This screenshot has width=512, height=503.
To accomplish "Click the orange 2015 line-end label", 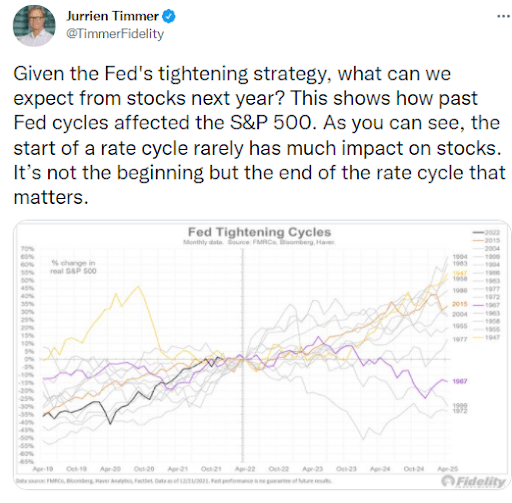I will [x=460, y=304].
